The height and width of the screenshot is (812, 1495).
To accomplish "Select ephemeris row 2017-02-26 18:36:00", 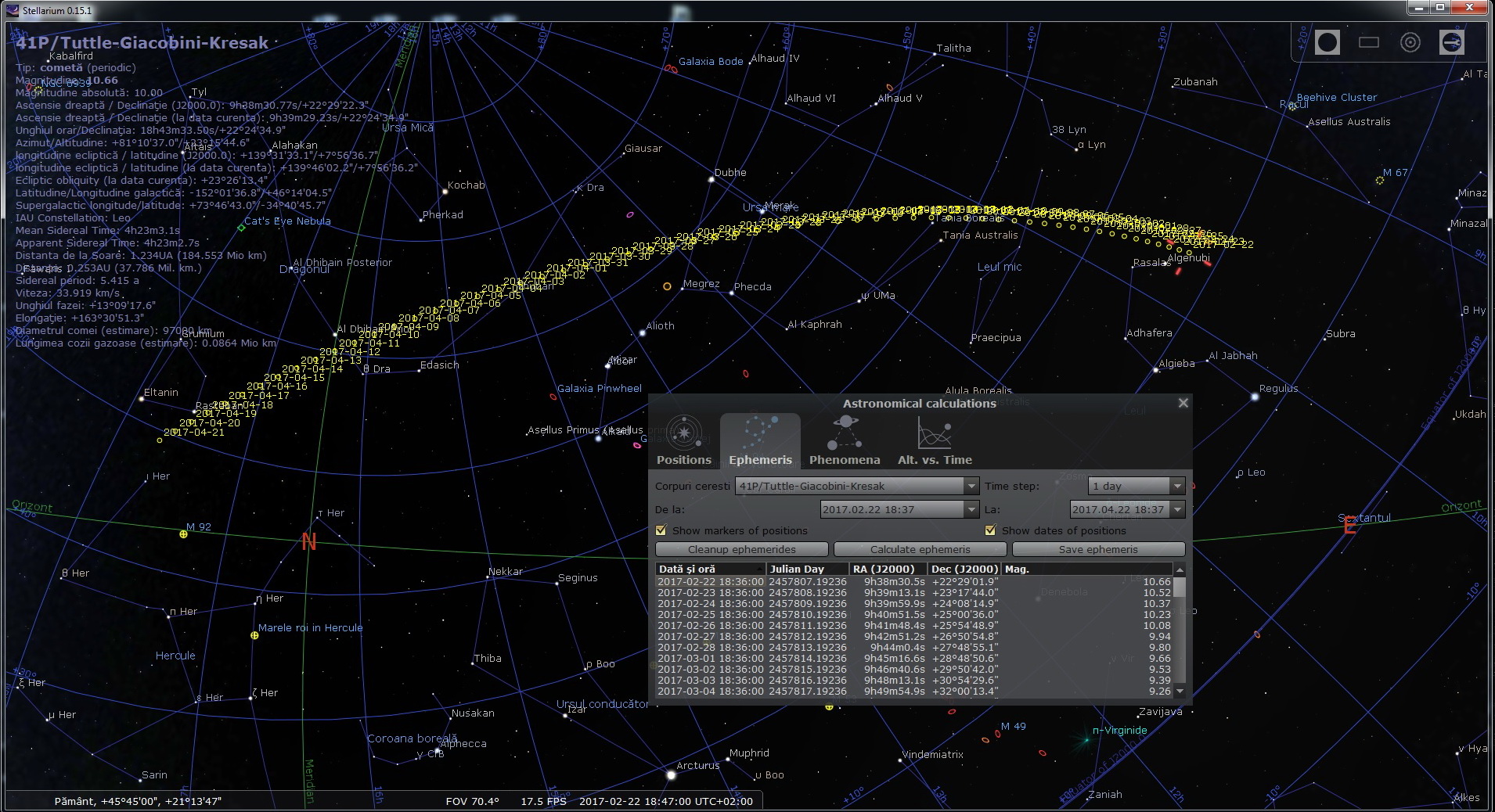I will [913, 626].
